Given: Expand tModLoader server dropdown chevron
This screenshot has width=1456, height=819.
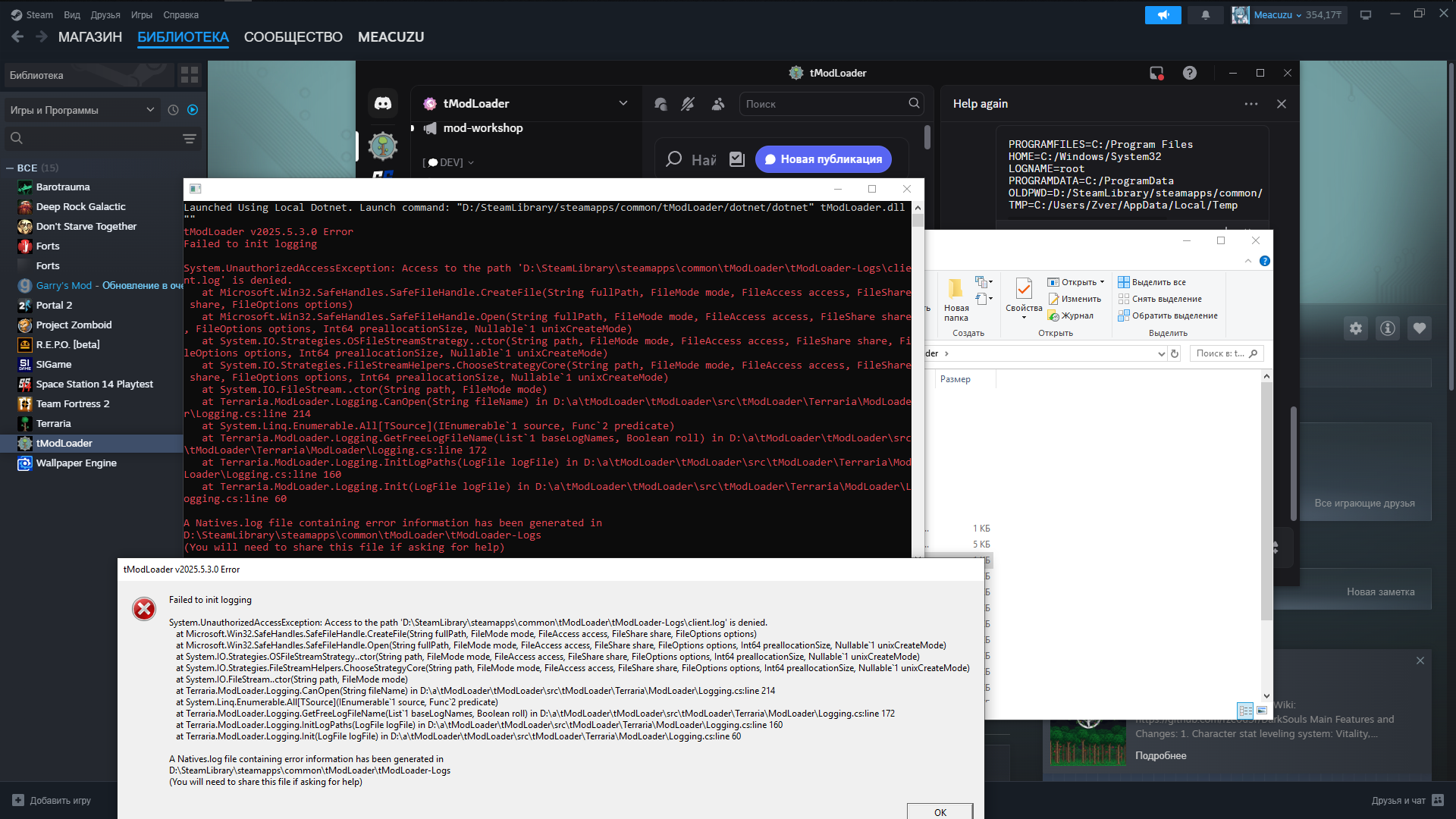Looking at the screenshot, I should pos(623,103).
